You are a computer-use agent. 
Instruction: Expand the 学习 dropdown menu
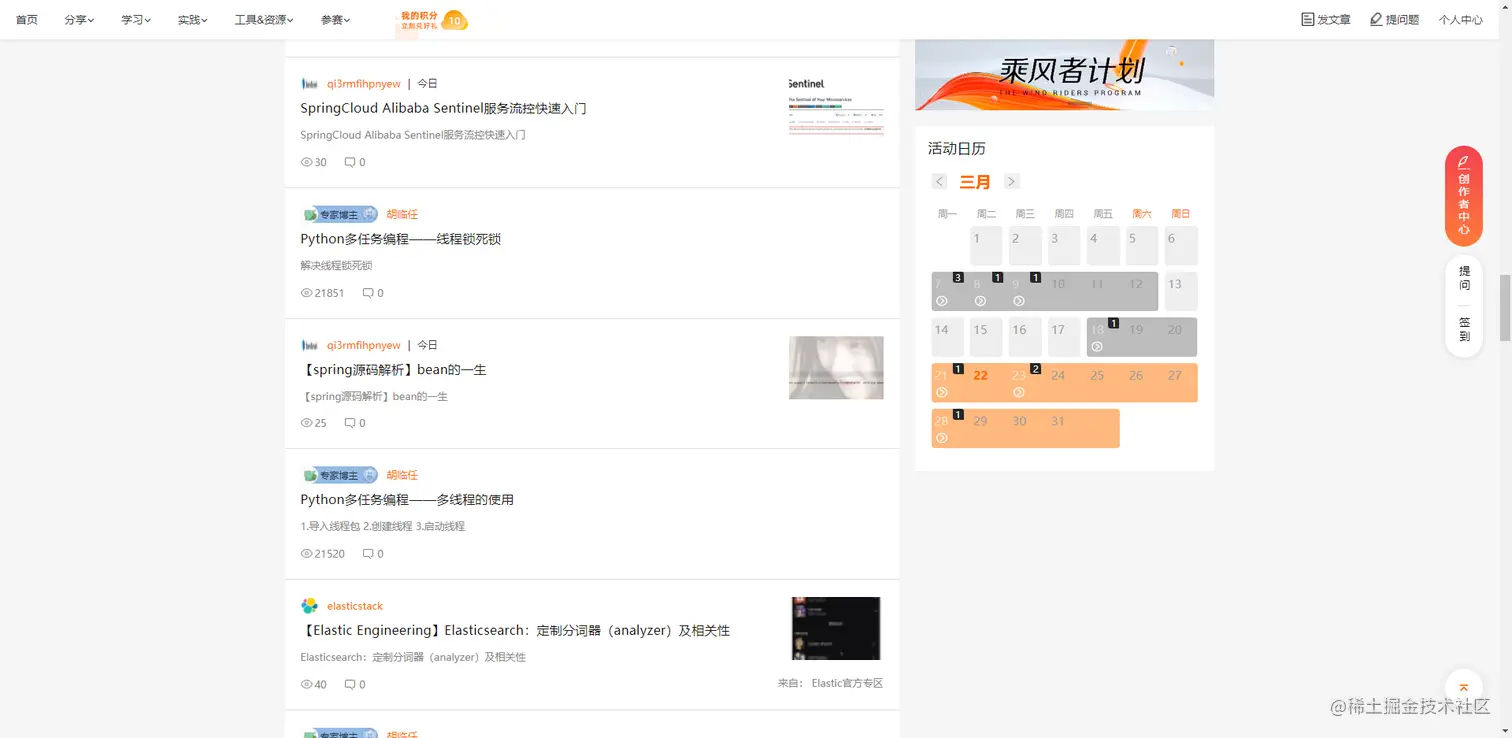coord(136,20)
